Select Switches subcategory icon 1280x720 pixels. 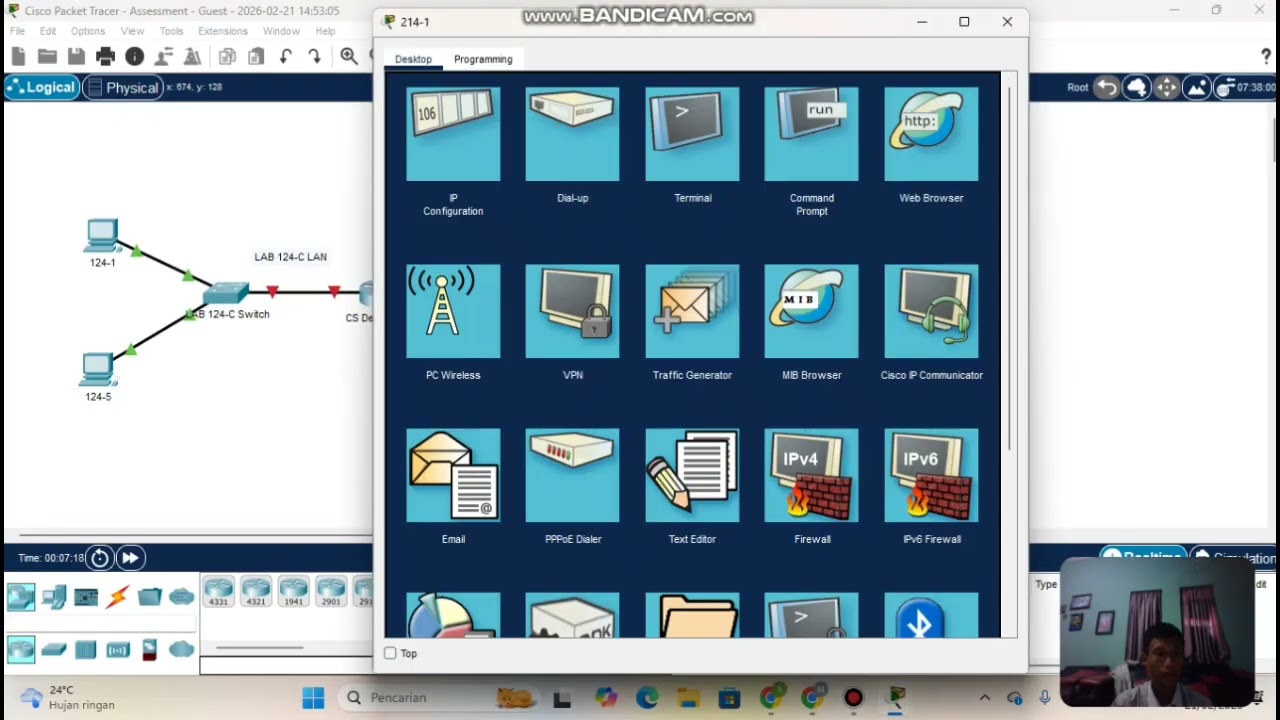pyautogui.click(x=54, y=650)
